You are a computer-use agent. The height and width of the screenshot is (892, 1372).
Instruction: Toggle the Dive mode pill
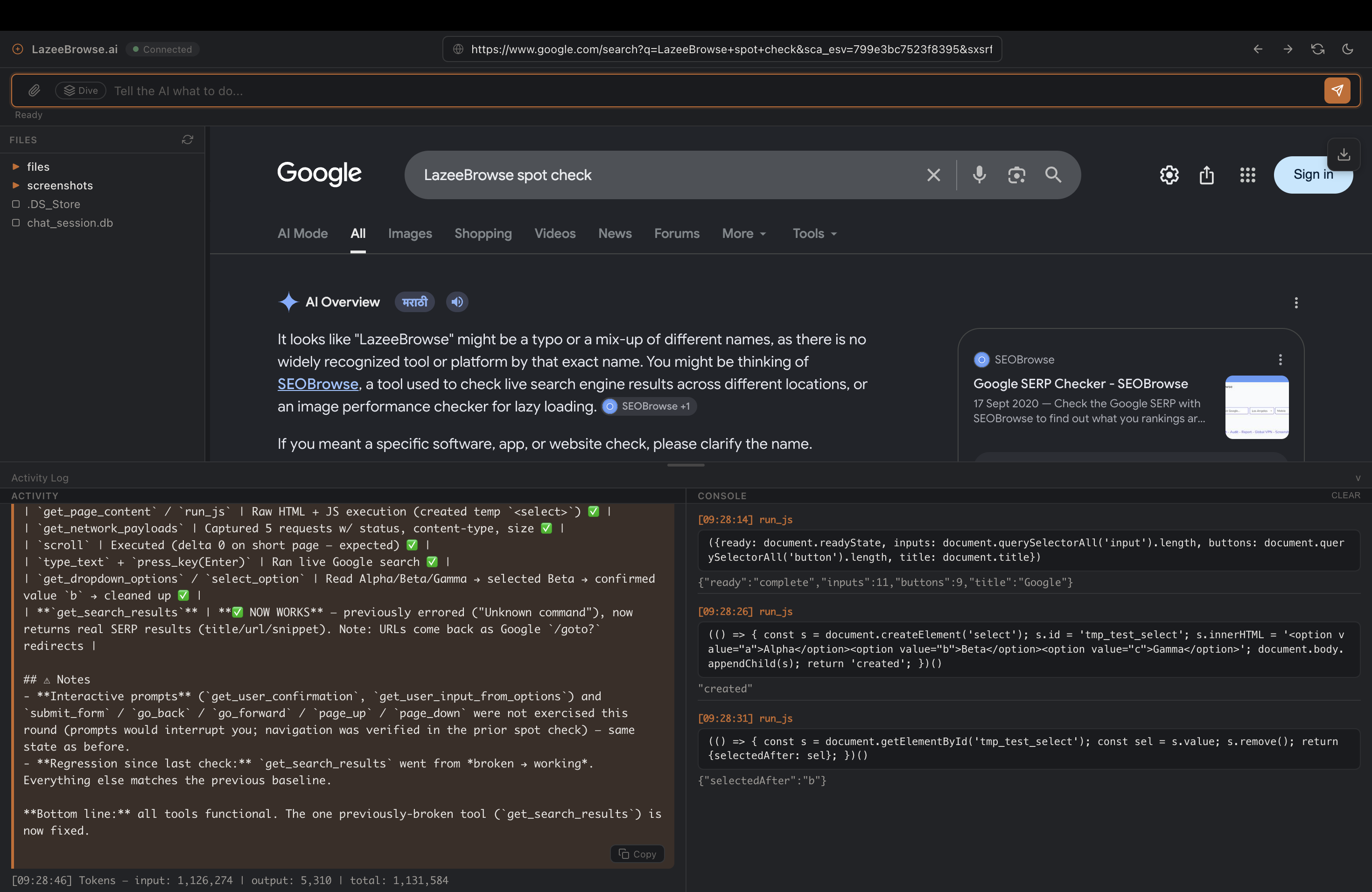[81, 91]
